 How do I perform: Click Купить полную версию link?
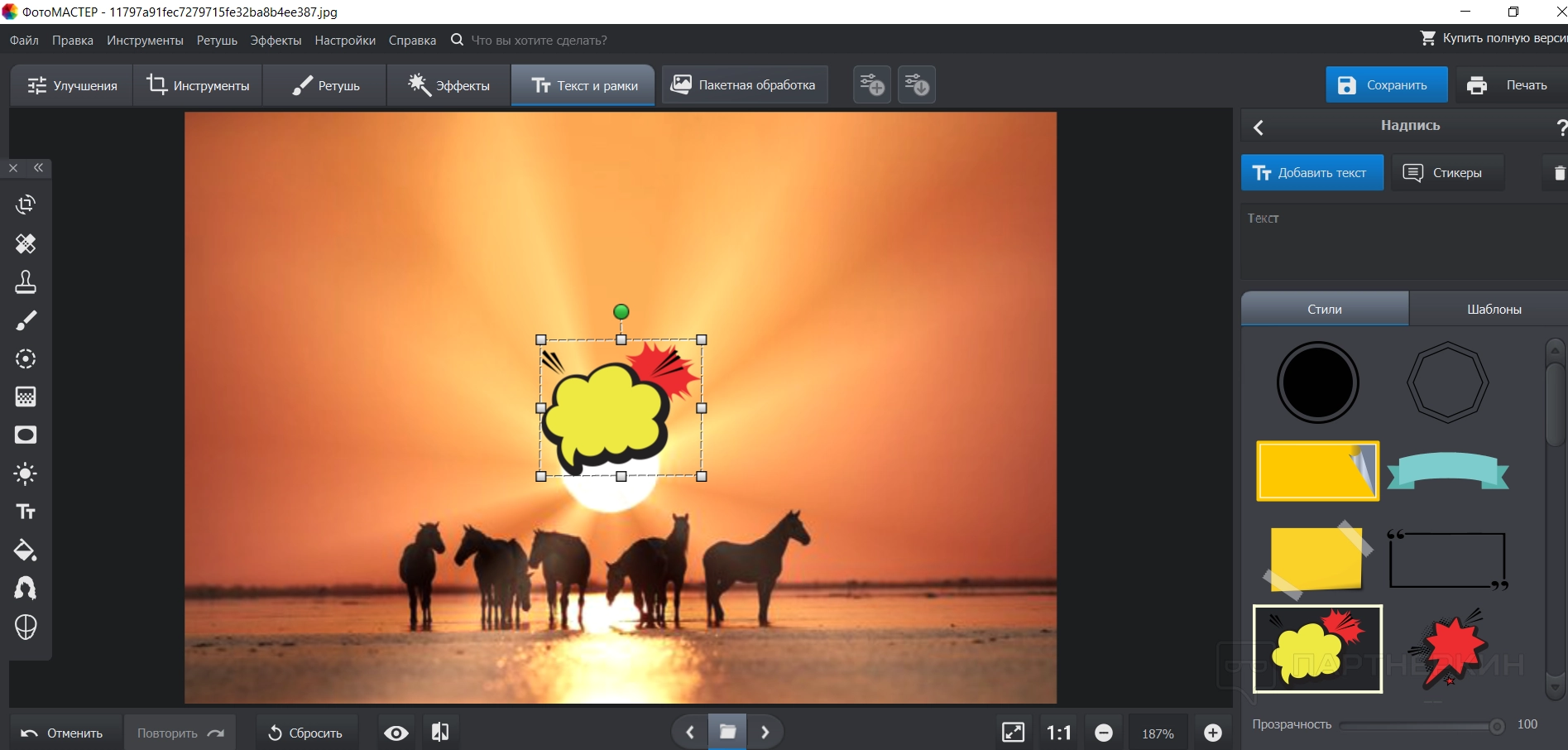click(1494, 38)
